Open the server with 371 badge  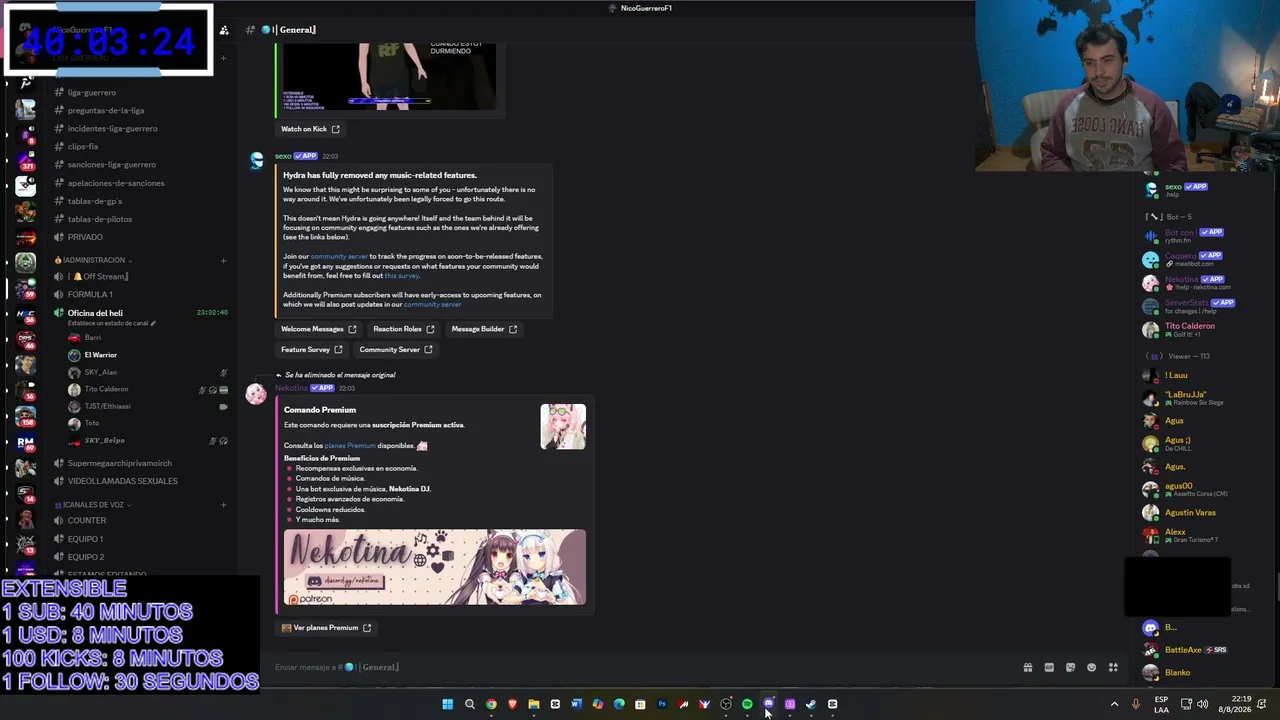pyautogui.click(x=26, y=159)
